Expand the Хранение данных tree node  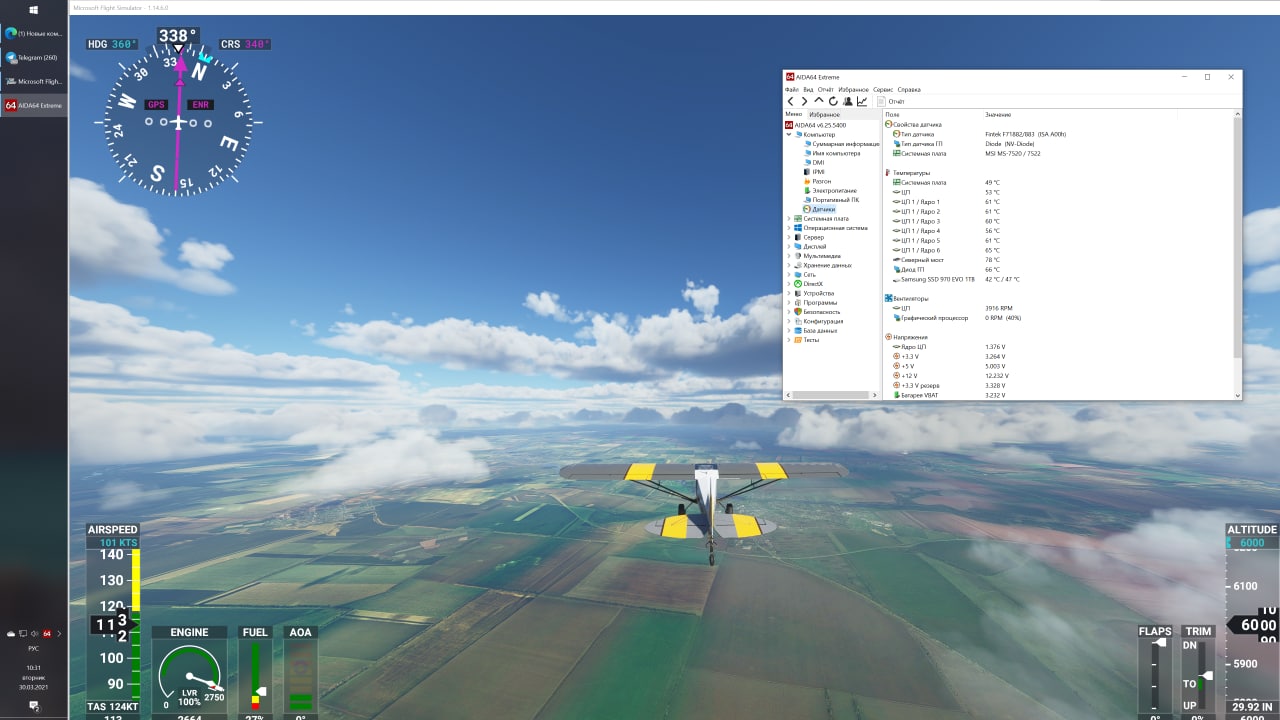point(789,265)
